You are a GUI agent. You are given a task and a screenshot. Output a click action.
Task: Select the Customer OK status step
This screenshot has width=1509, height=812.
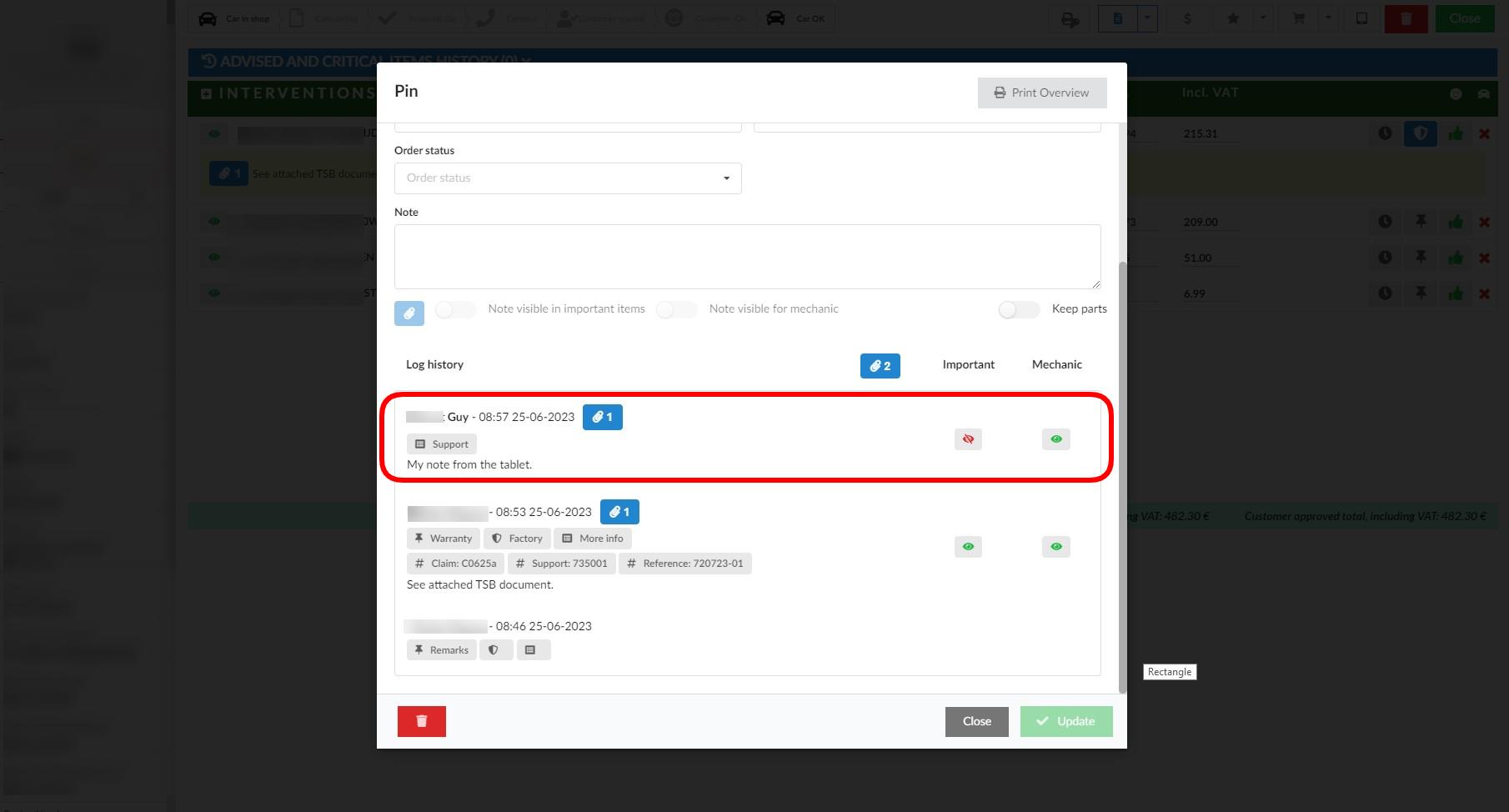pyautogui.click(x=707, y=18)
